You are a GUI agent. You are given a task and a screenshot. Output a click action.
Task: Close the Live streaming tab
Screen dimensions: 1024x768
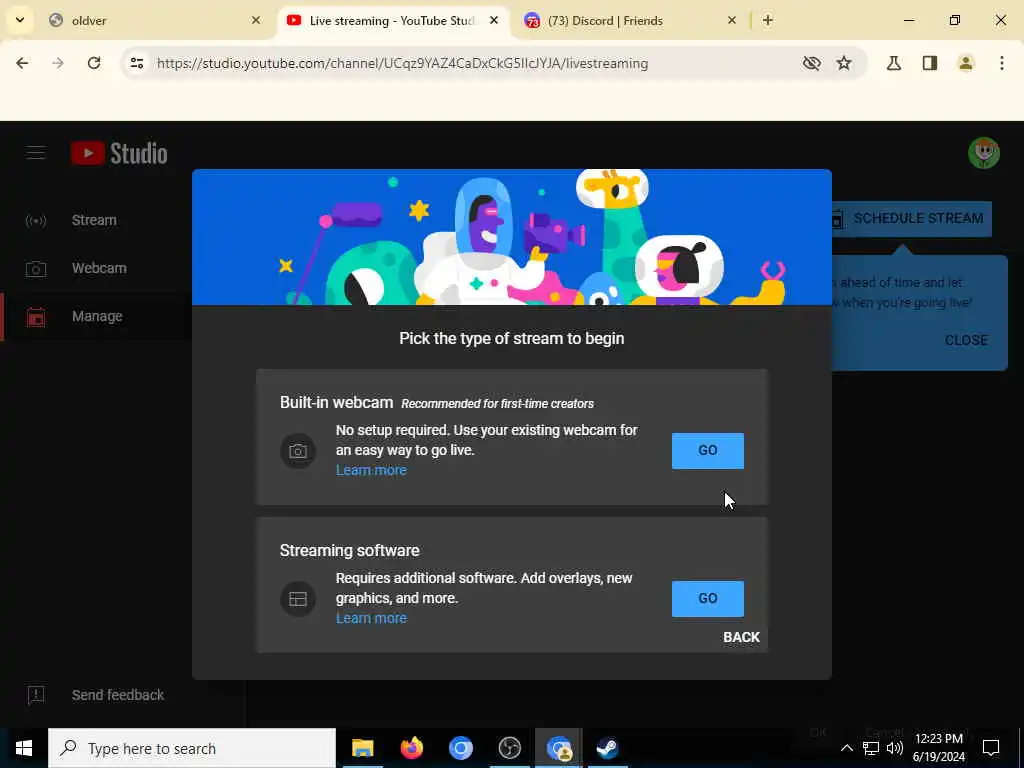click(494, 20)
